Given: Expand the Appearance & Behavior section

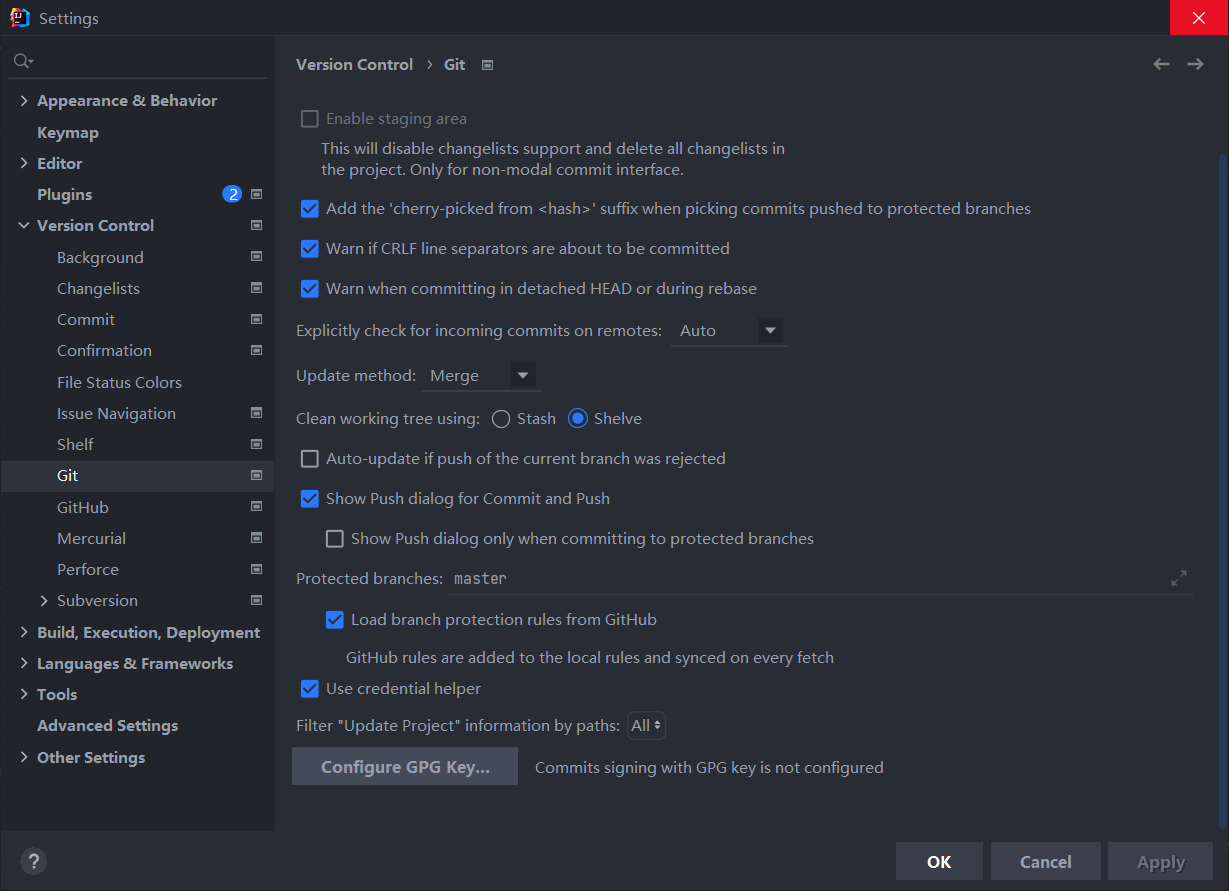Looking at the screenshot, I should pos(24,101).
